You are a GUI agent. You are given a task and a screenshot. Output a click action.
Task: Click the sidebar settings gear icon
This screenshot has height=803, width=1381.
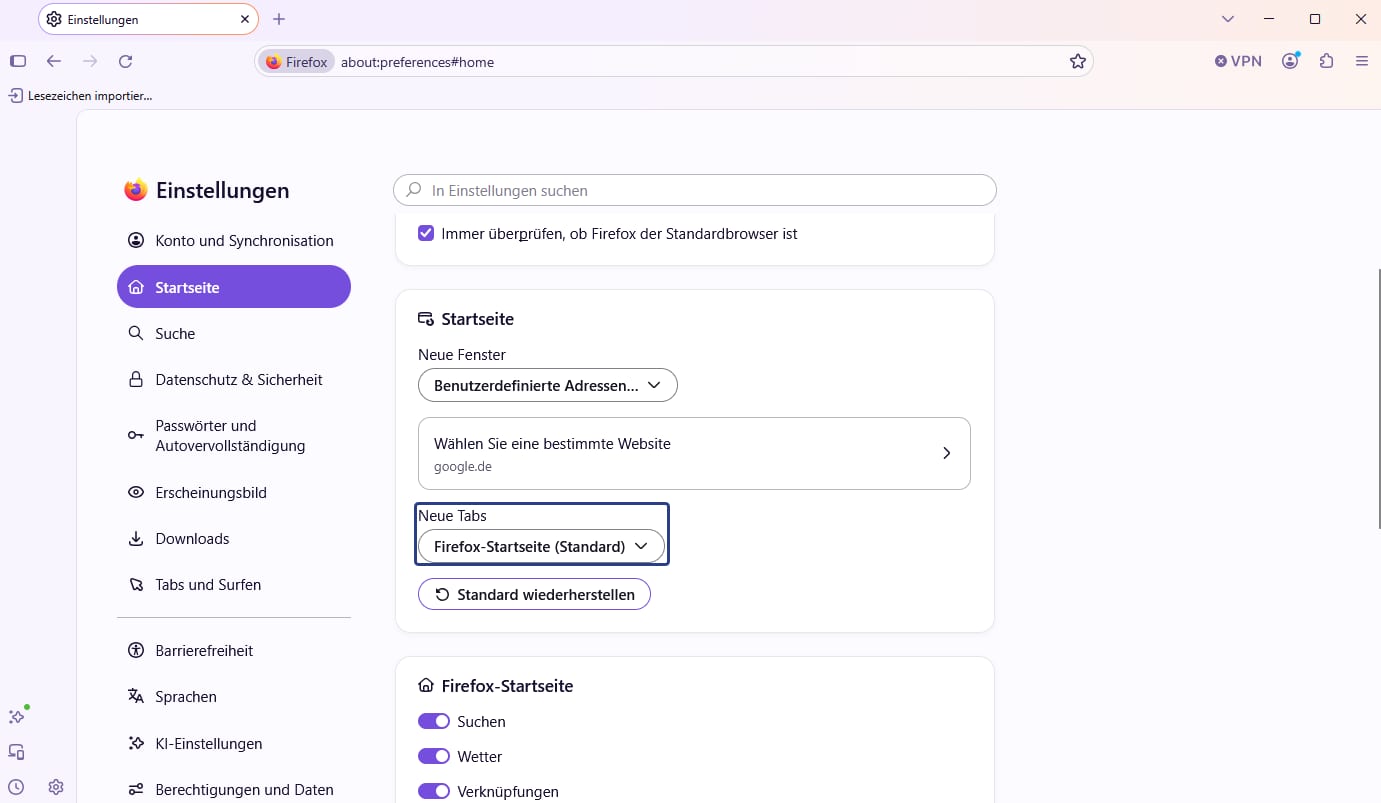pos(55,787)
